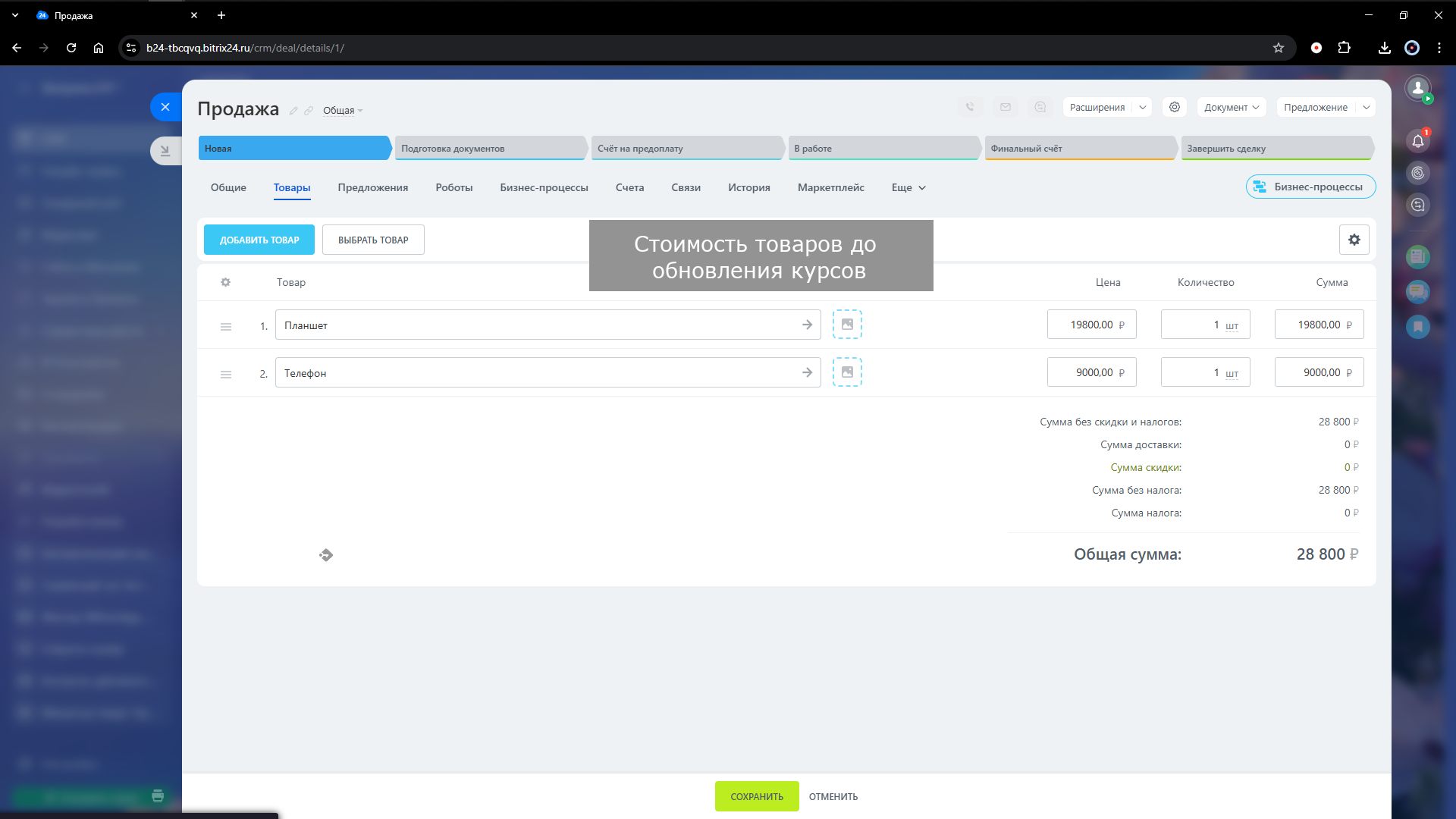Open the Документ dropdown menu
Screen dimensions: 1456x819
coord(1232,107)
